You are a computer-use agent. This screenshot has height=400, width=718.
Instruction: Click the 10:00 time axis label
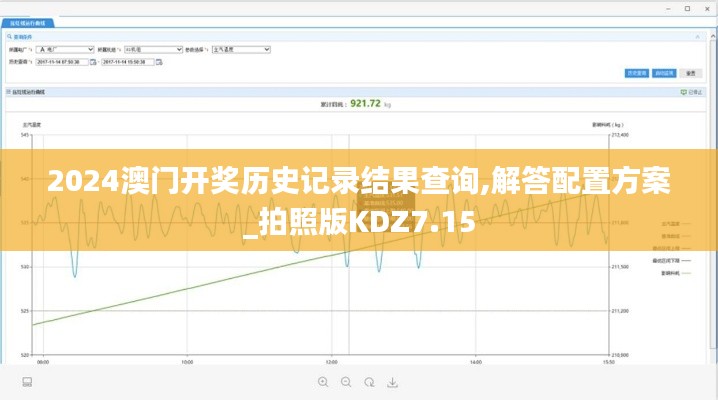(187, 362)
